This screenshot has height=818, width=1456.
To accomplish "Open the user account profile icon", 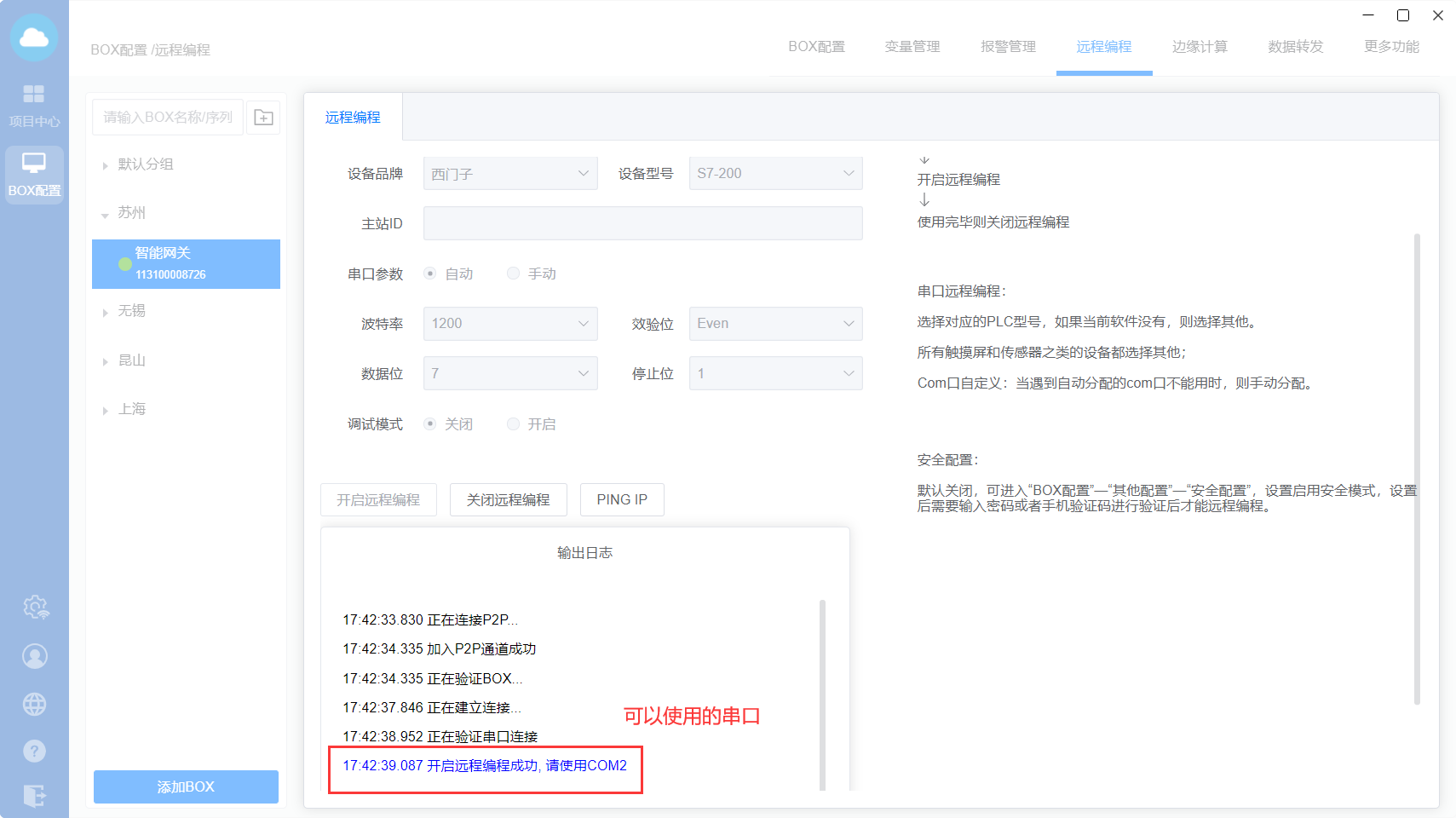I will point(35,656).
